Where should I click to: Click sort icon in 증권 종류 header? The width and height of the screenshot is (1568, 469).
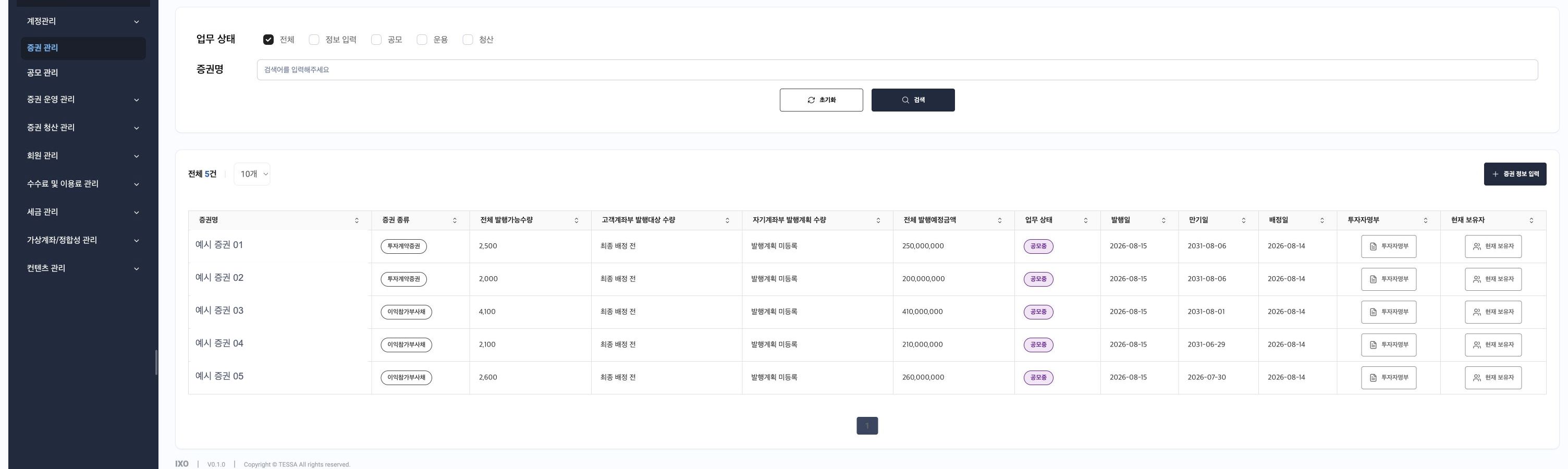click(x=455, y=220)
